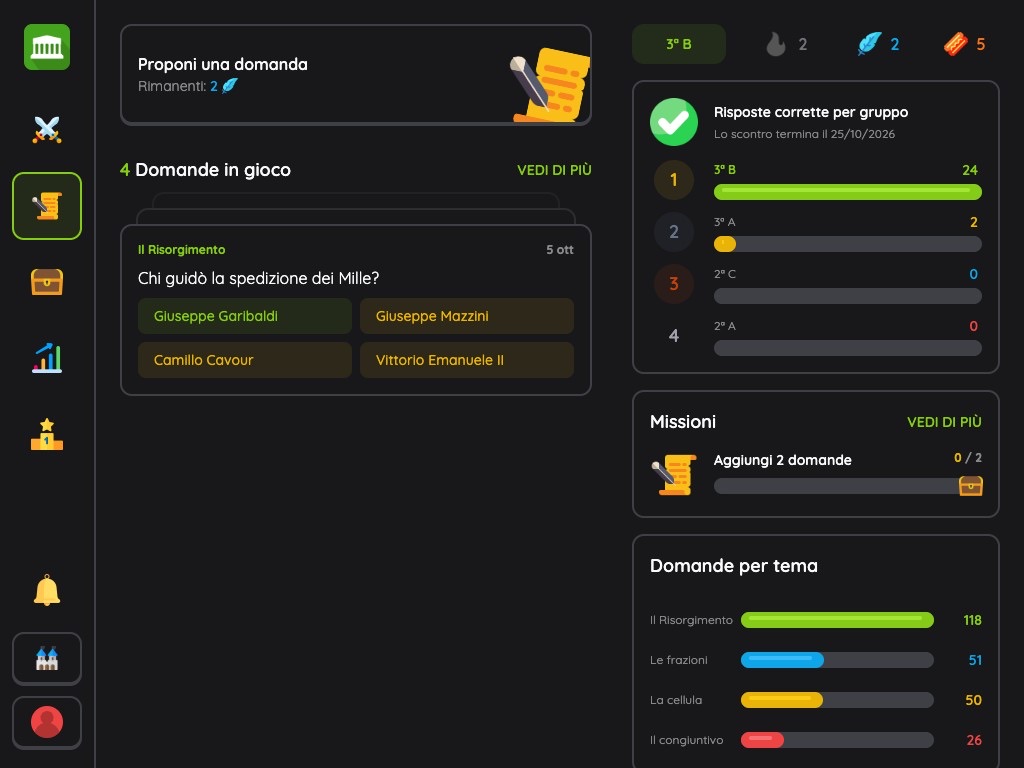Viewport: 1024px width, 768px height.
Task: Click the 3ª A yellow progress bar
Action: point(848,244)
